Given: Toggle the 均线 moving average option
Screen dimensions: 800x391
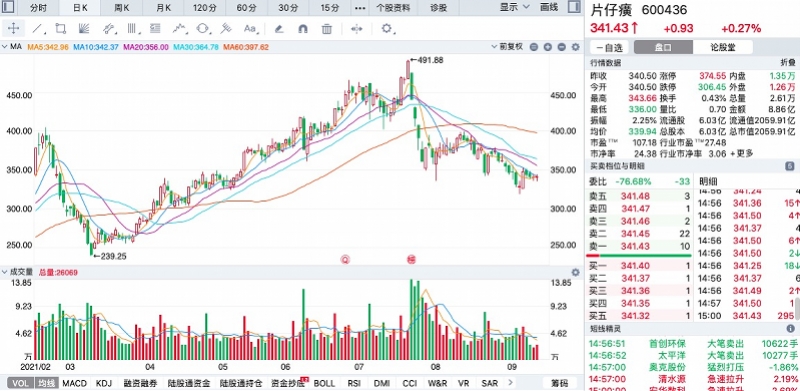Looking at the screenshot, I should [46, 383].
